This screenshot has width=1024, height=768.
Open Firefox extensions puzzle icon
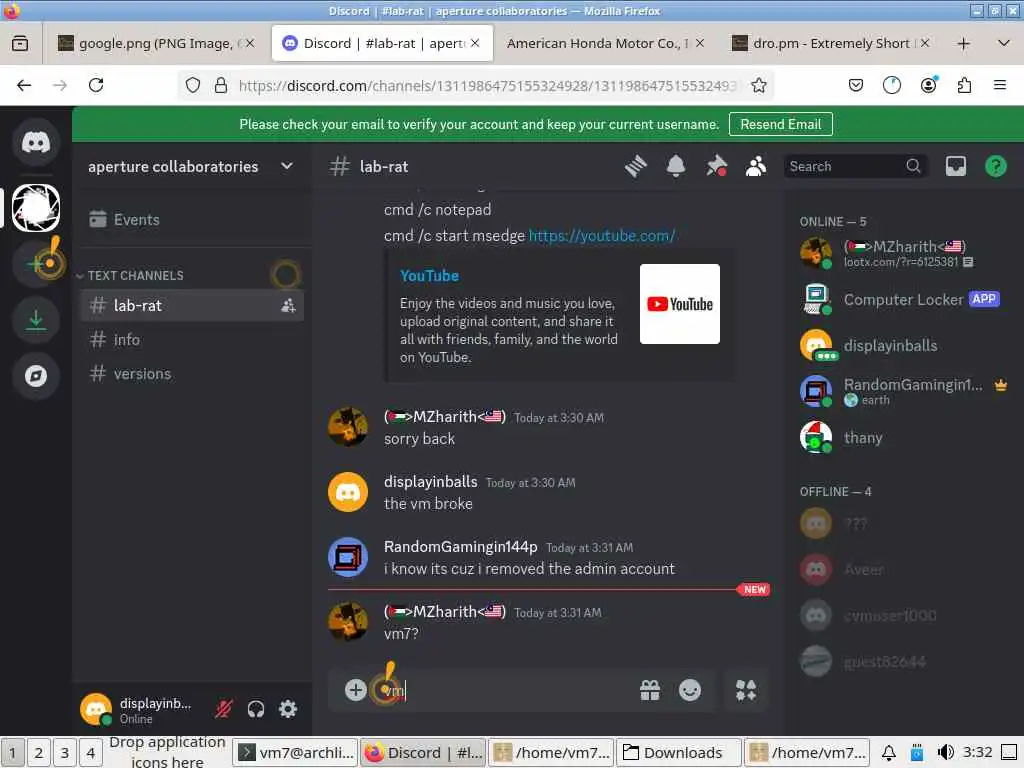(965, 85)
